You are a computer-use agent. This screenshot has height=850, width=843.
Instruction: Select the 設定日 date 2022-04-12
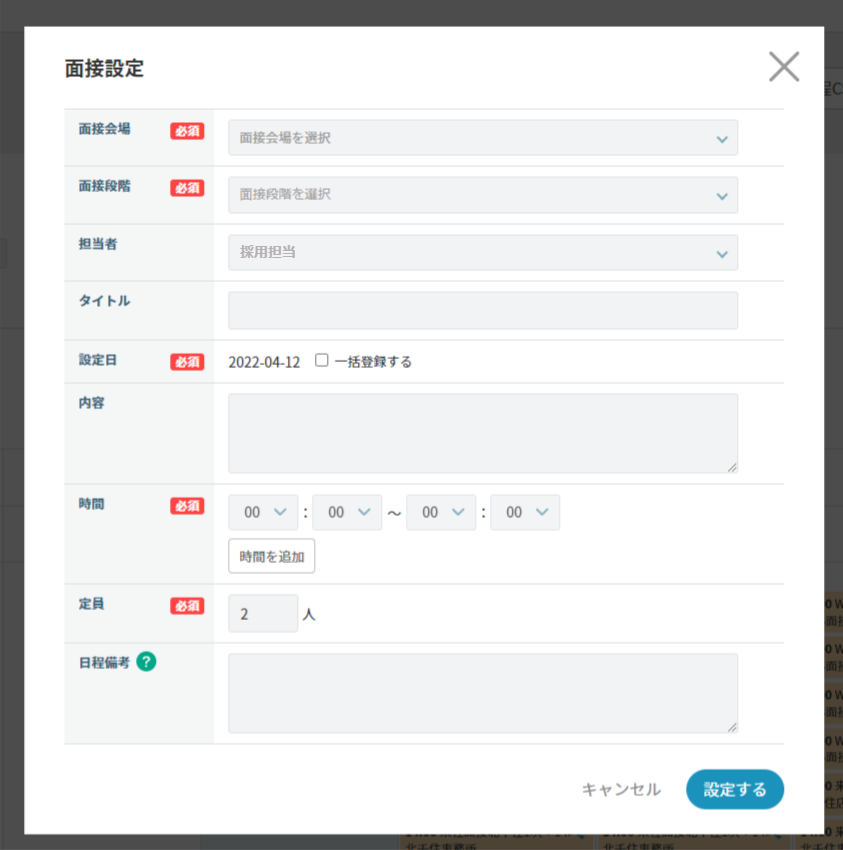(264, 362)
